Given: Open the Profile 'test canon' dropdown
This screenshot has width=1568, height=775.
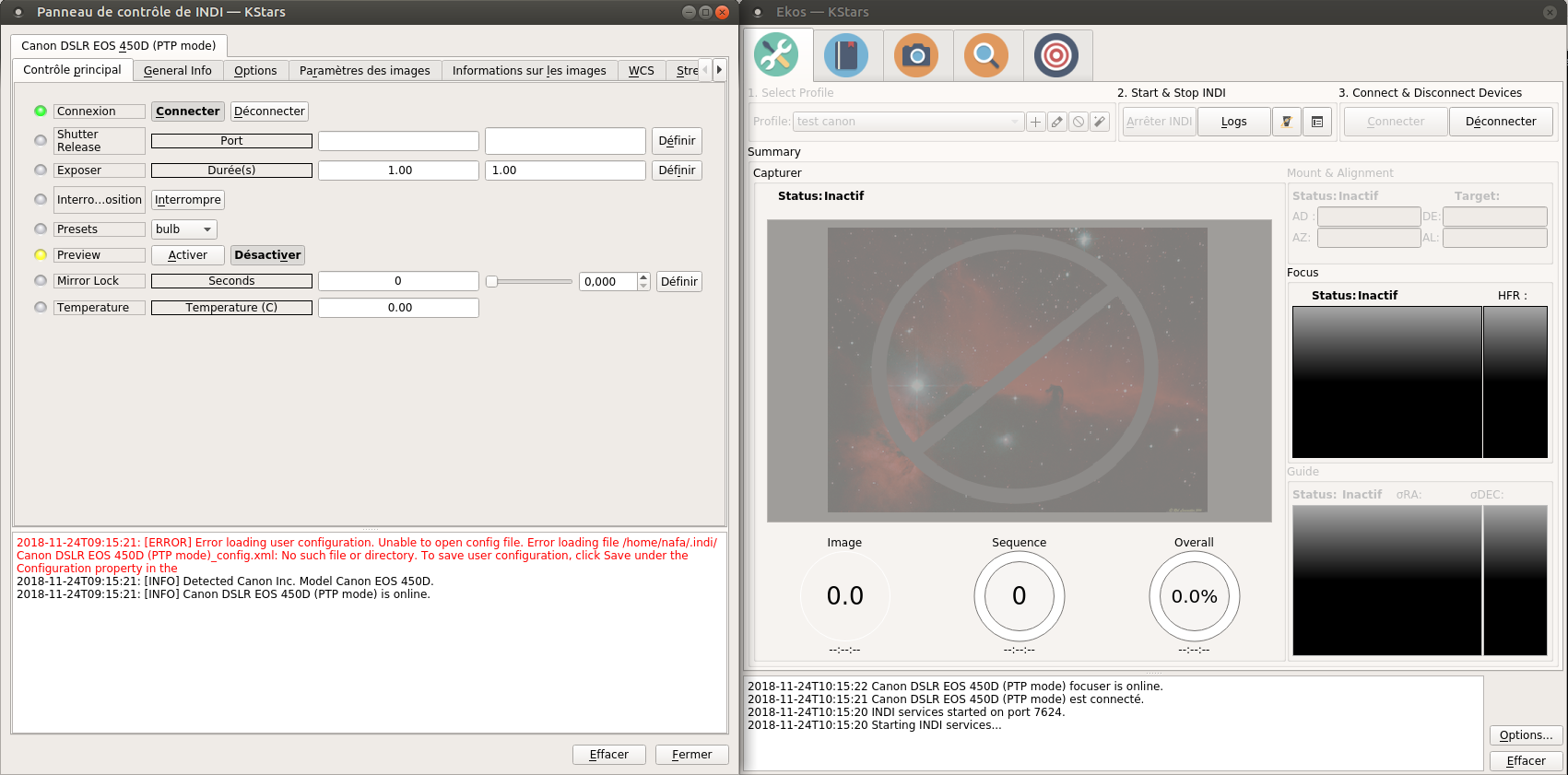Looking at the screenshot, I should click(908, 122).
